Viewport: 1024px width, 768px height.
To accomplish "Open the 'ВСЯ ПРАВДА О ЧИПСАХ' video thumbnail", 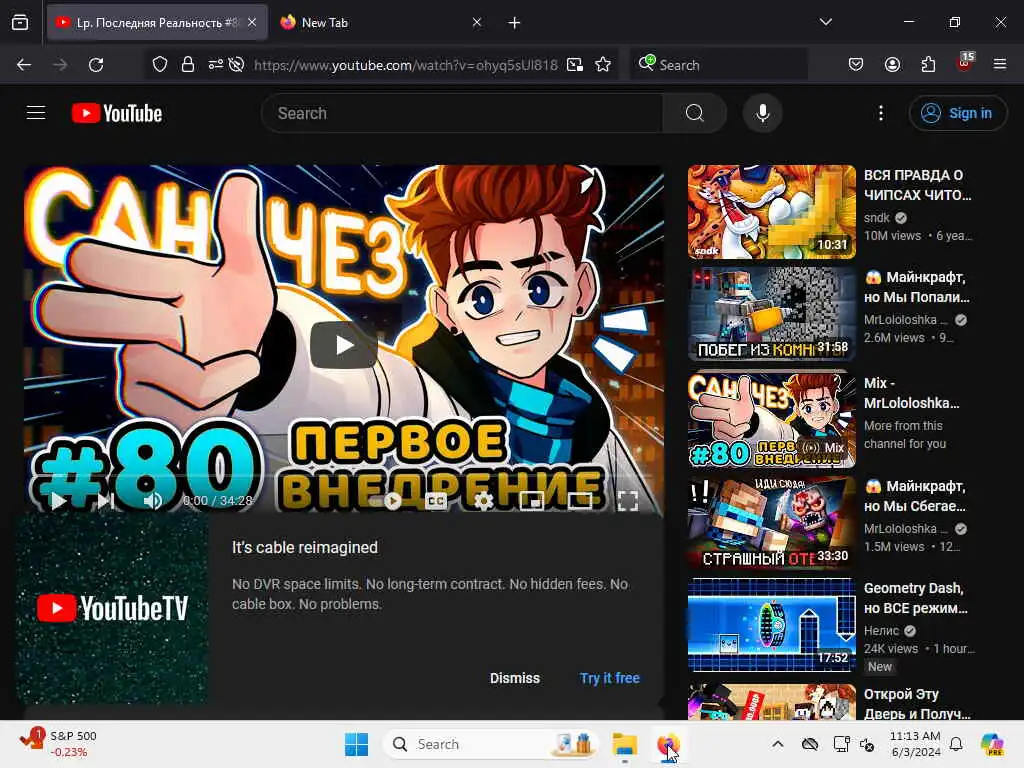I will click(x=771, y=212).
